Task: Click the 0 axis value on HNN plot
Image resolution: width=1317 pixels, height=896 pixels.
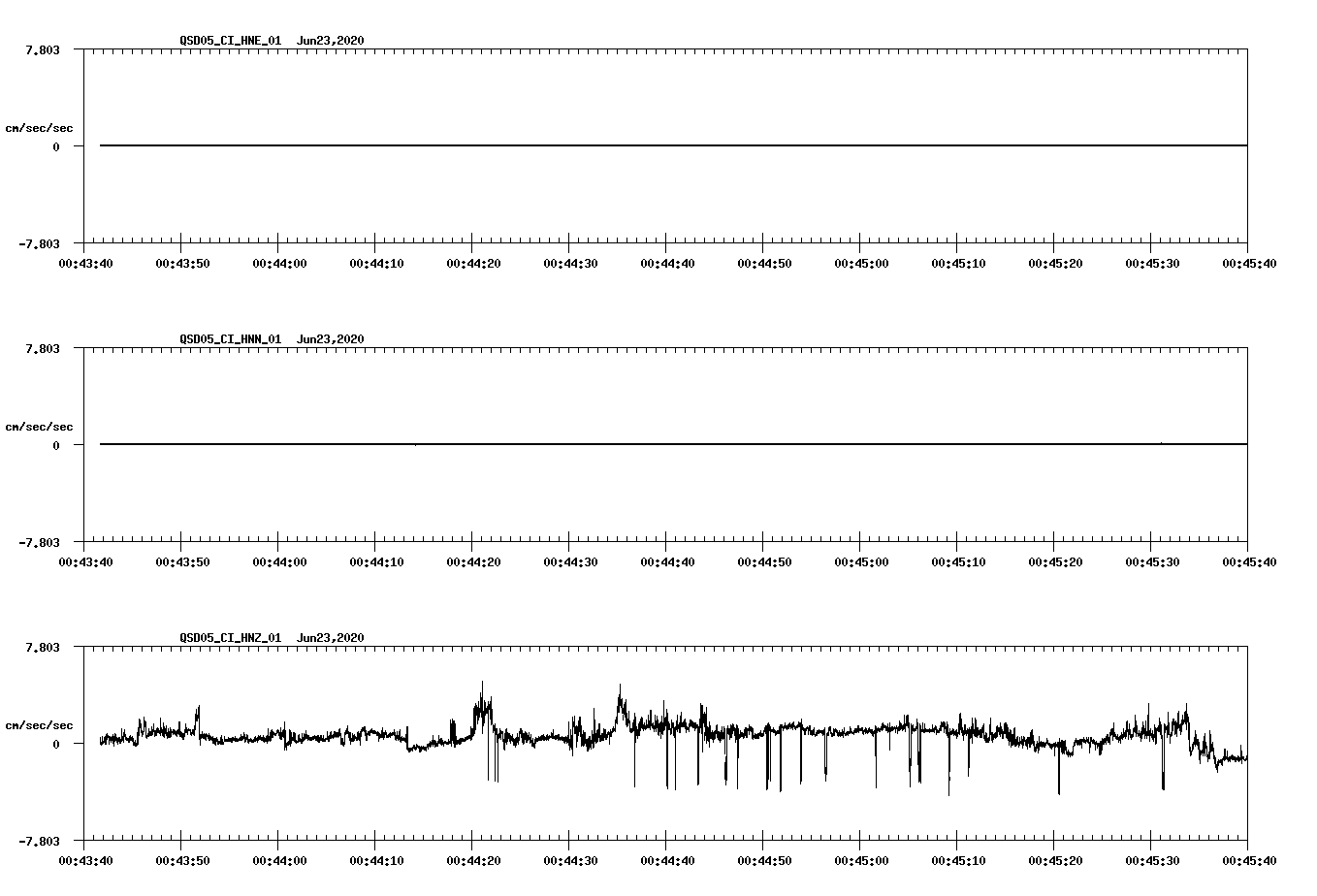Action: point(56,445)
